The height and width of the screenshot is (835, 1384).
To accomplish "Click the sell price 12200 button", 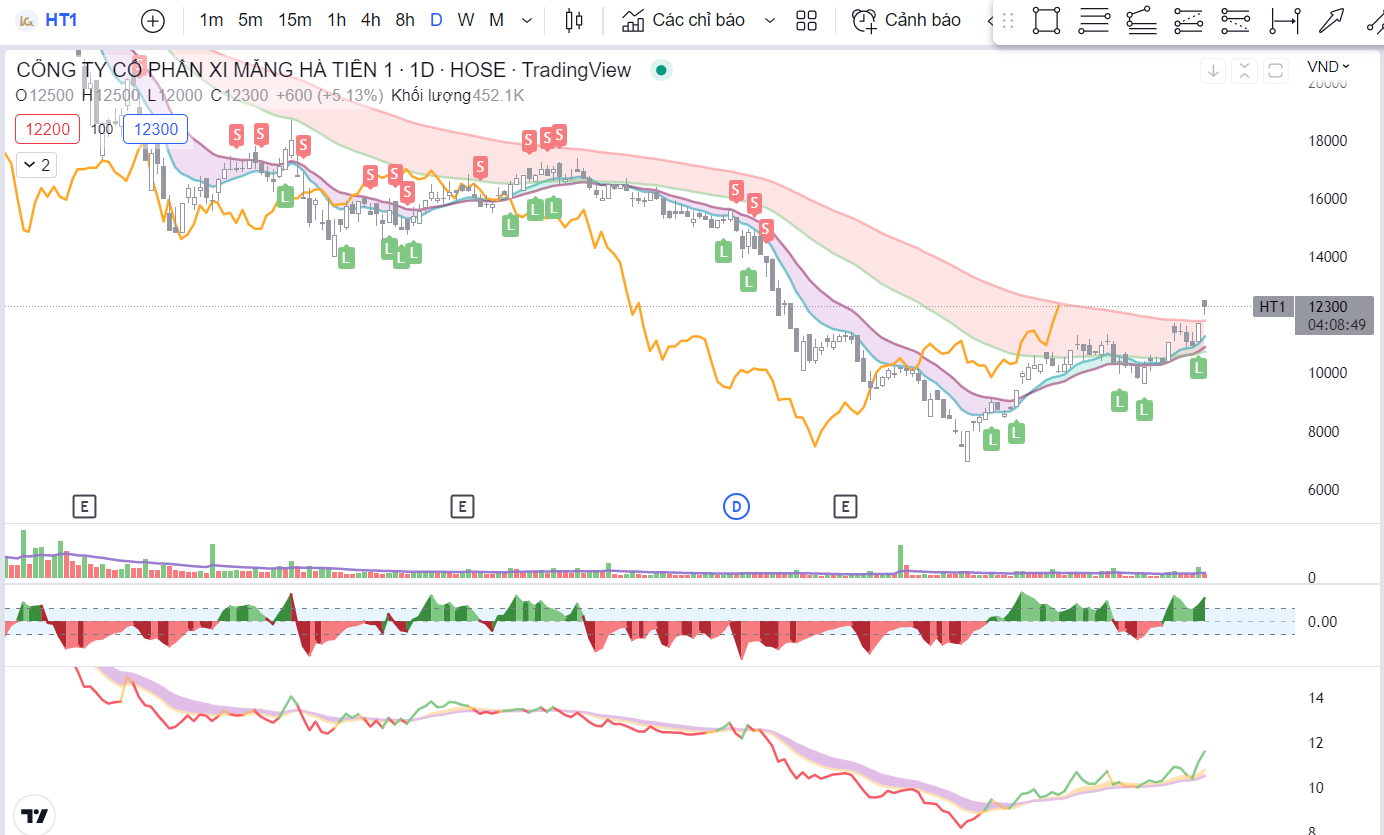I will pos(48,129).
